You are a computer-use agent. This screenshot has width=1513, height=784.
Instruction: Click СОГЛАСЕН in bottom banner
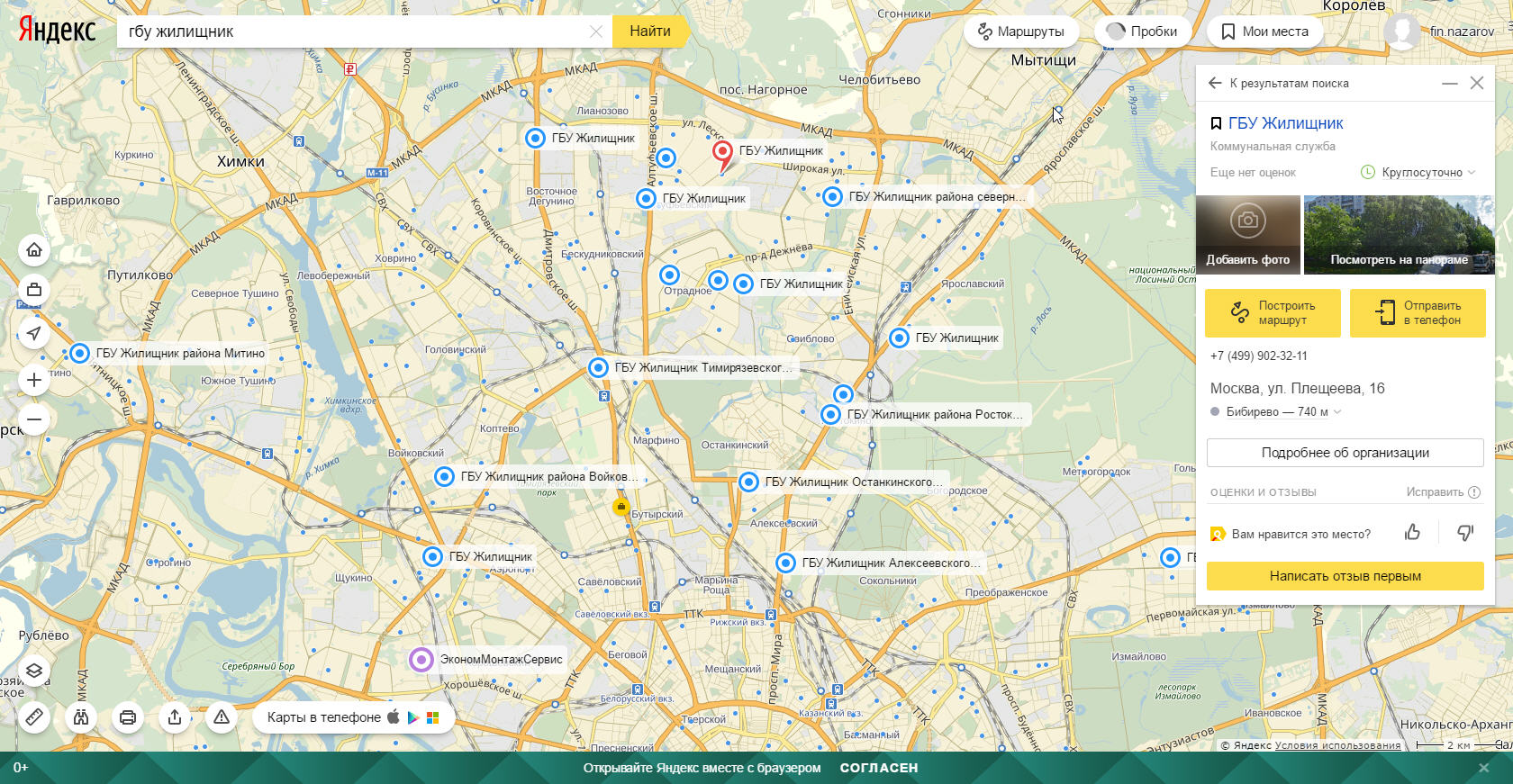879,768
